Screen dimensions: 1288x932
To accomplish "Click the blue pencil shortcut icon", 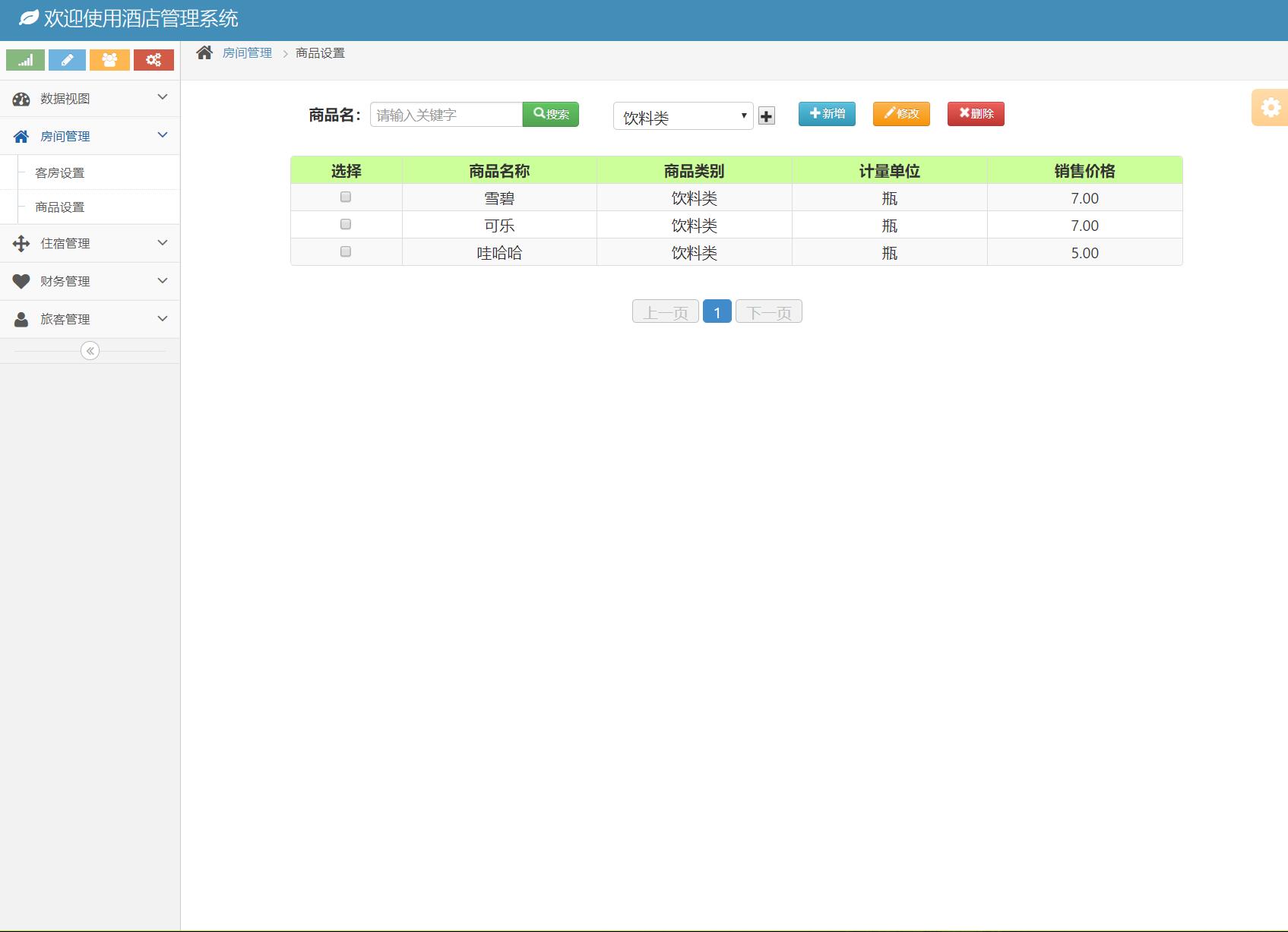I will click(x=67, y=60).
